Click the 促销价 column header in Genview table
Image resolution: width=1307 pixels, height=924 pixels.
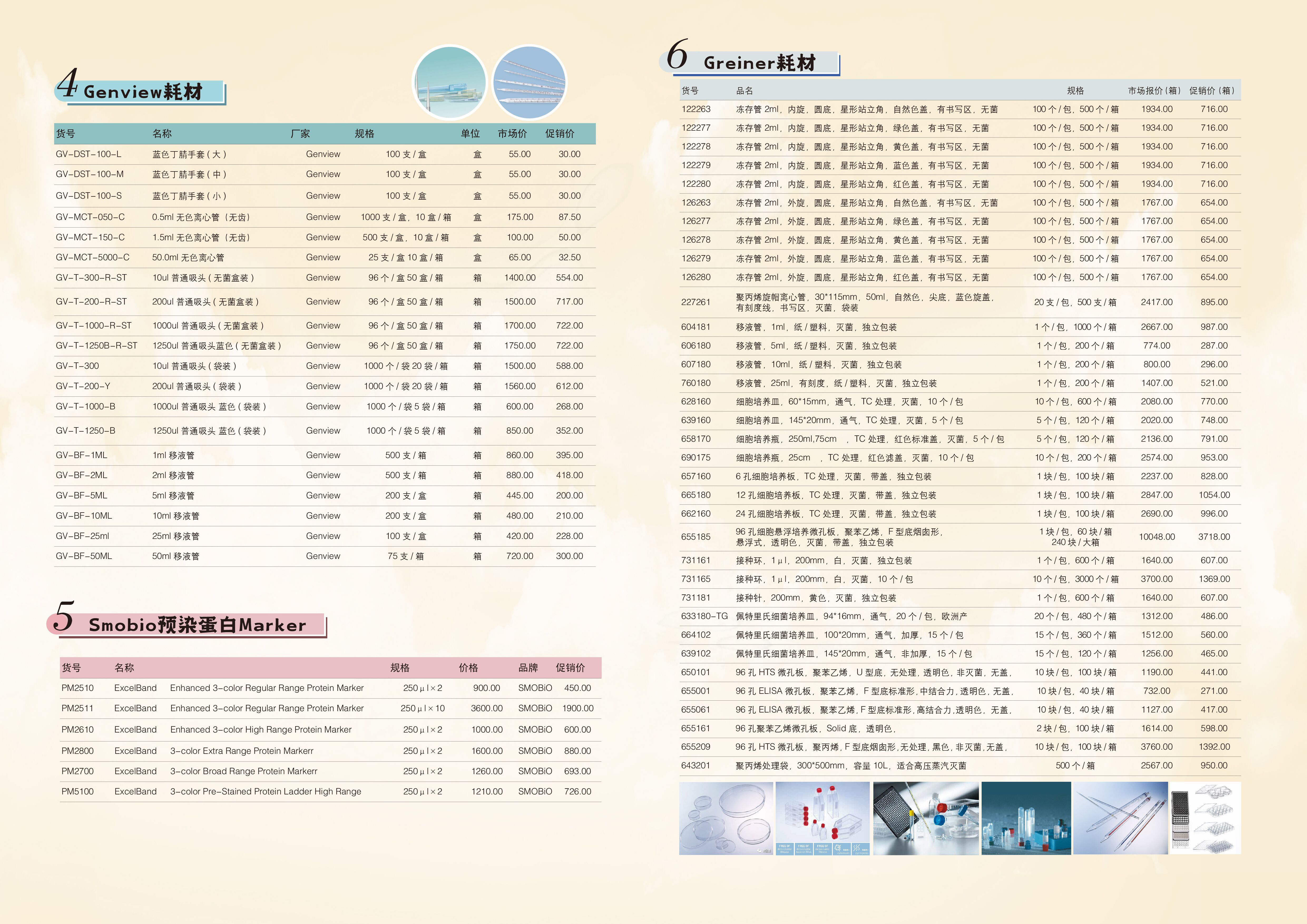[x=560, y=134]
